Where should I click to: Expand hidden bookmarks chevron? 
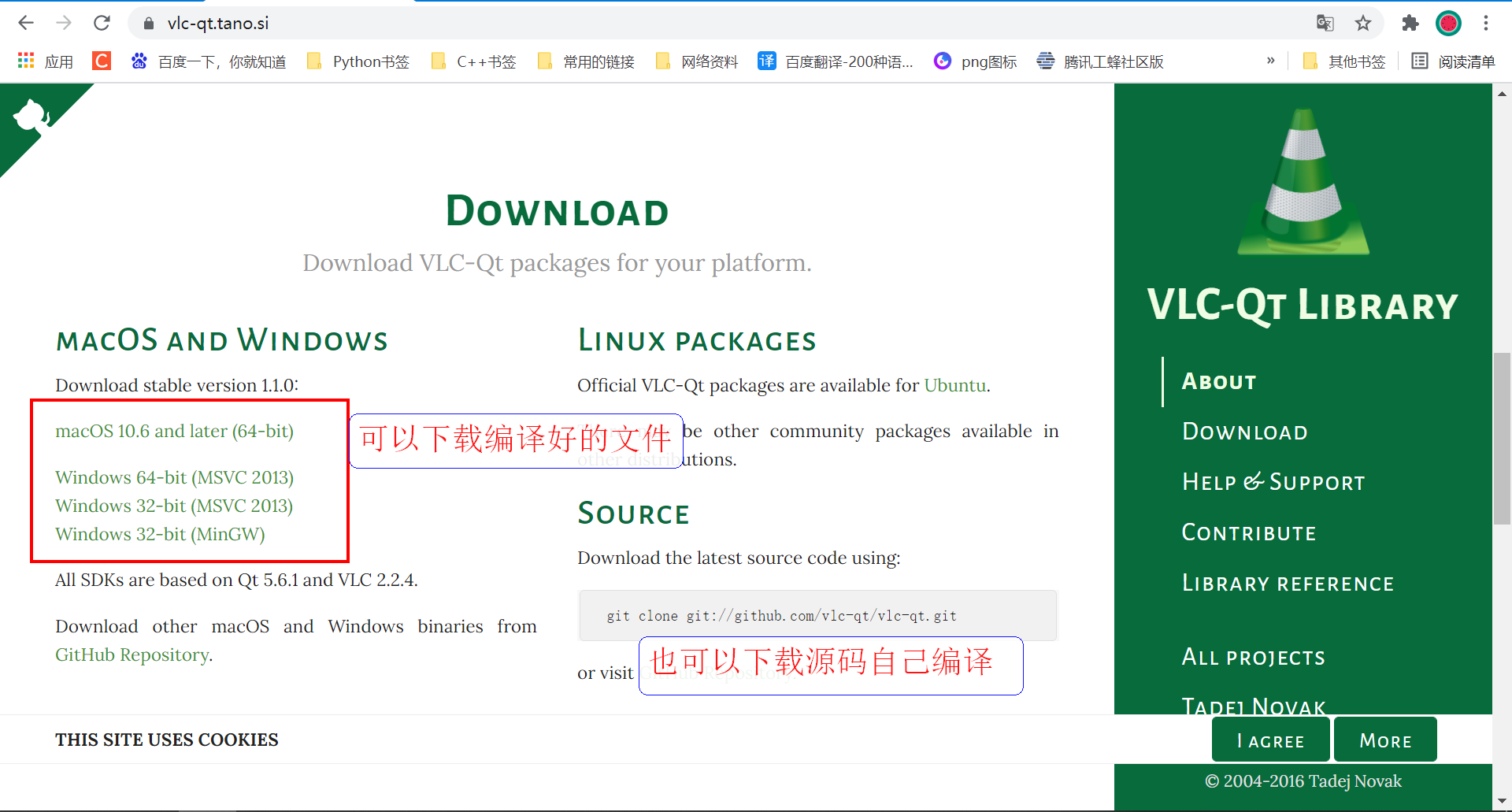coord(1270,61)
